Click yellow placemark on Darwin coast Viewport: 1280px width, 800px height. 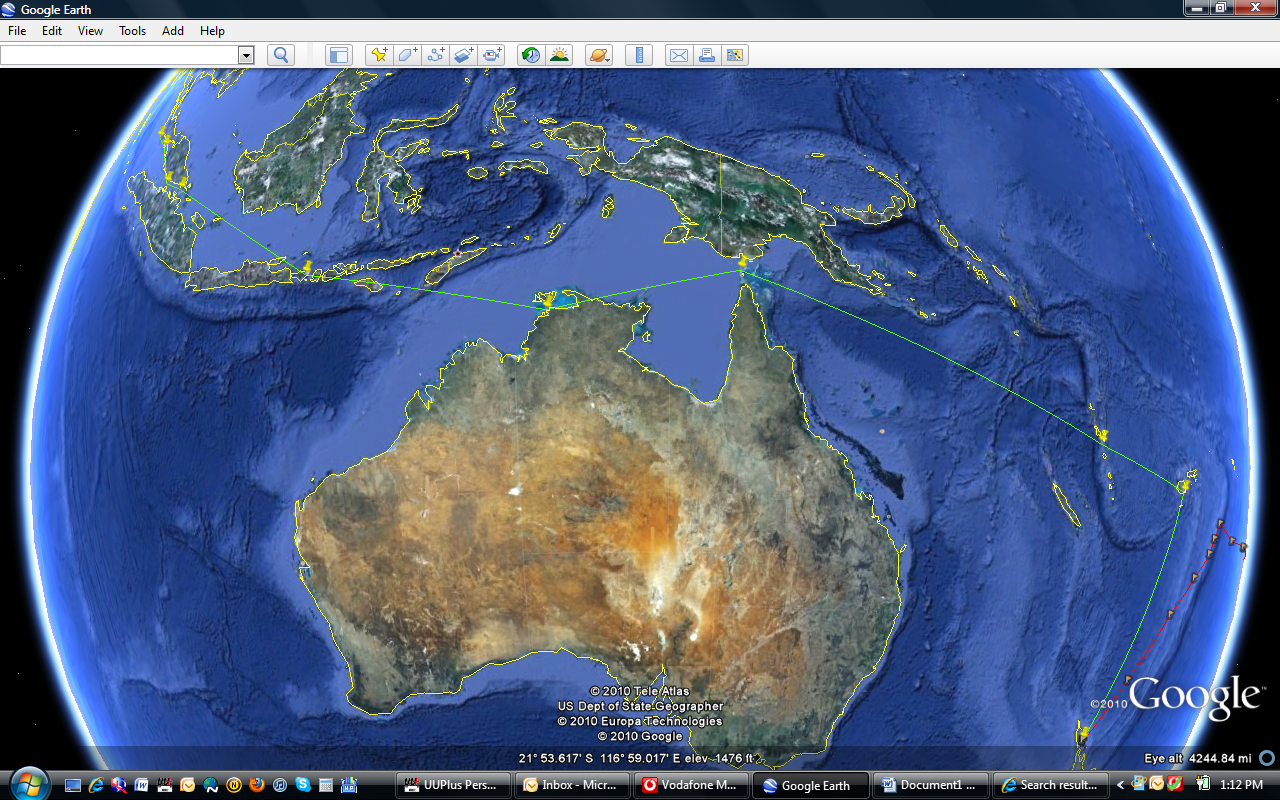(x=547, y=299)
